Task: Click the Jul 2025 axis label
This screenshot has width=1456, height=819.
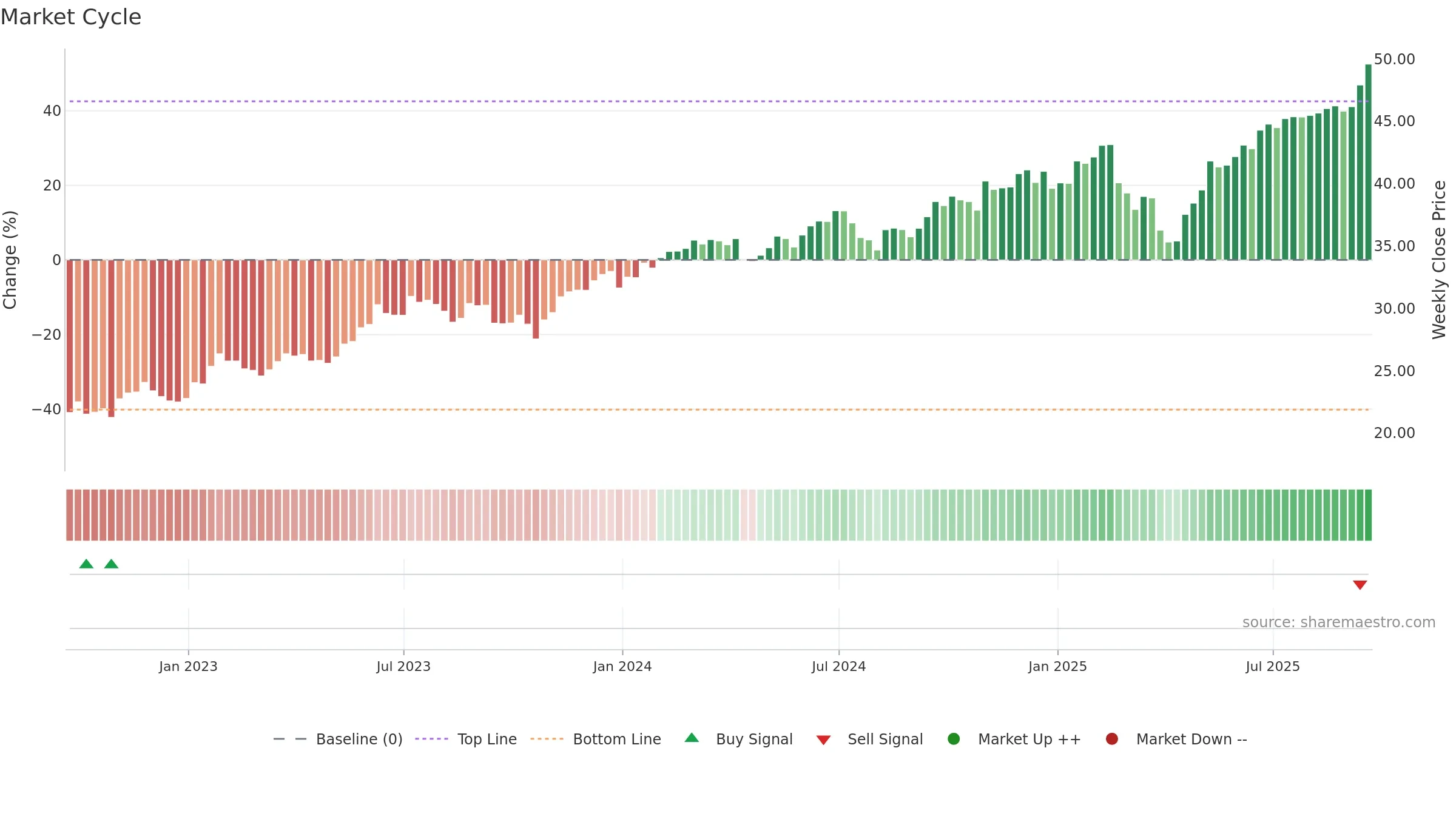Action: pos(1273,666)
